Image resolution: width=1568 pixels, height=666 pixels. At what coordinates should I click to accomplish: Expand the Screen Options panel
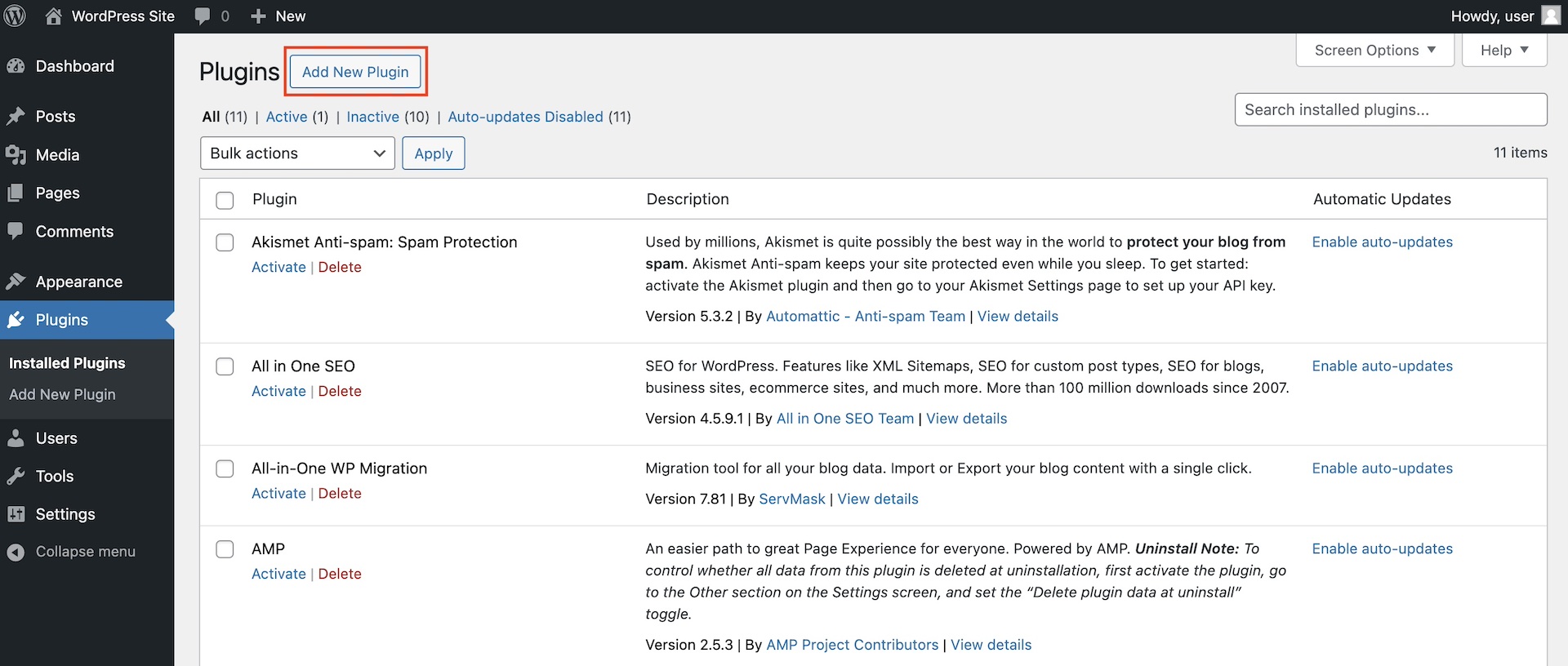[1375, 51]
